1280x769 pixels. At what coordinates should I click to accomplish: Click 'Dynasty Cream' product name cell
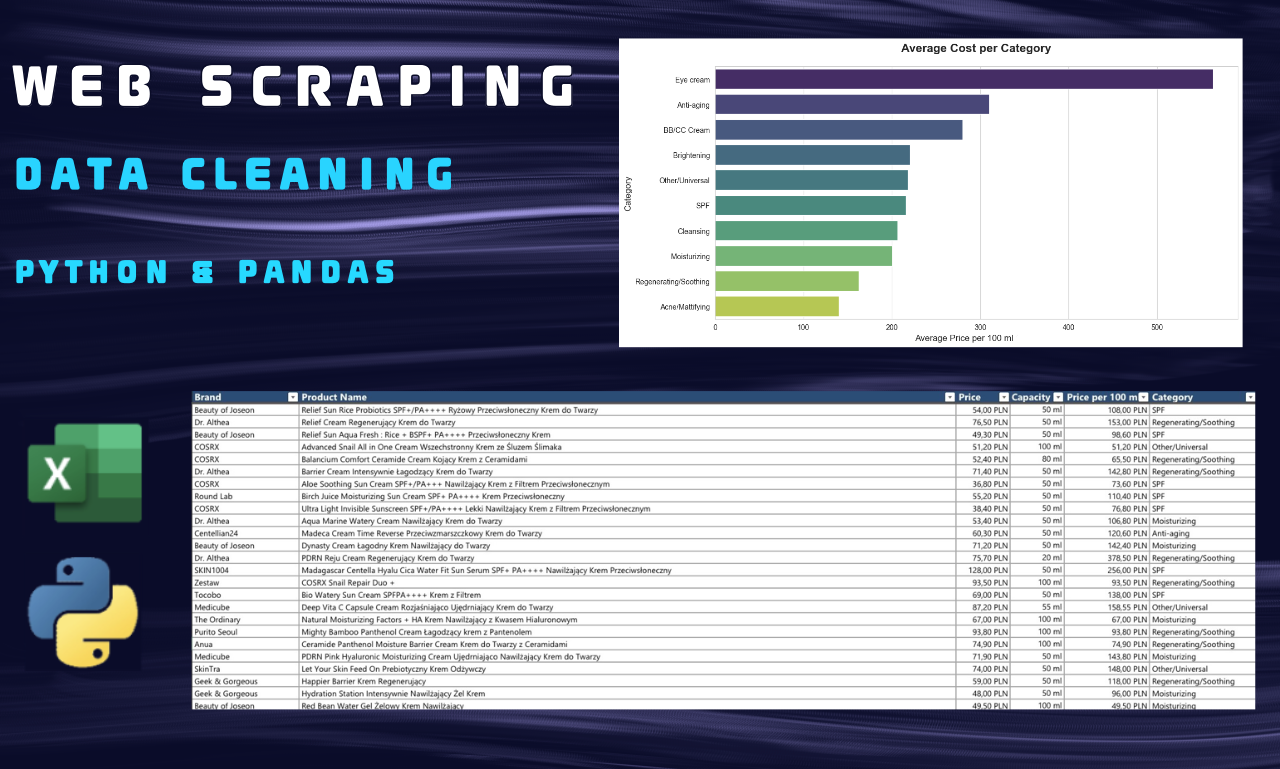point(627,546)
